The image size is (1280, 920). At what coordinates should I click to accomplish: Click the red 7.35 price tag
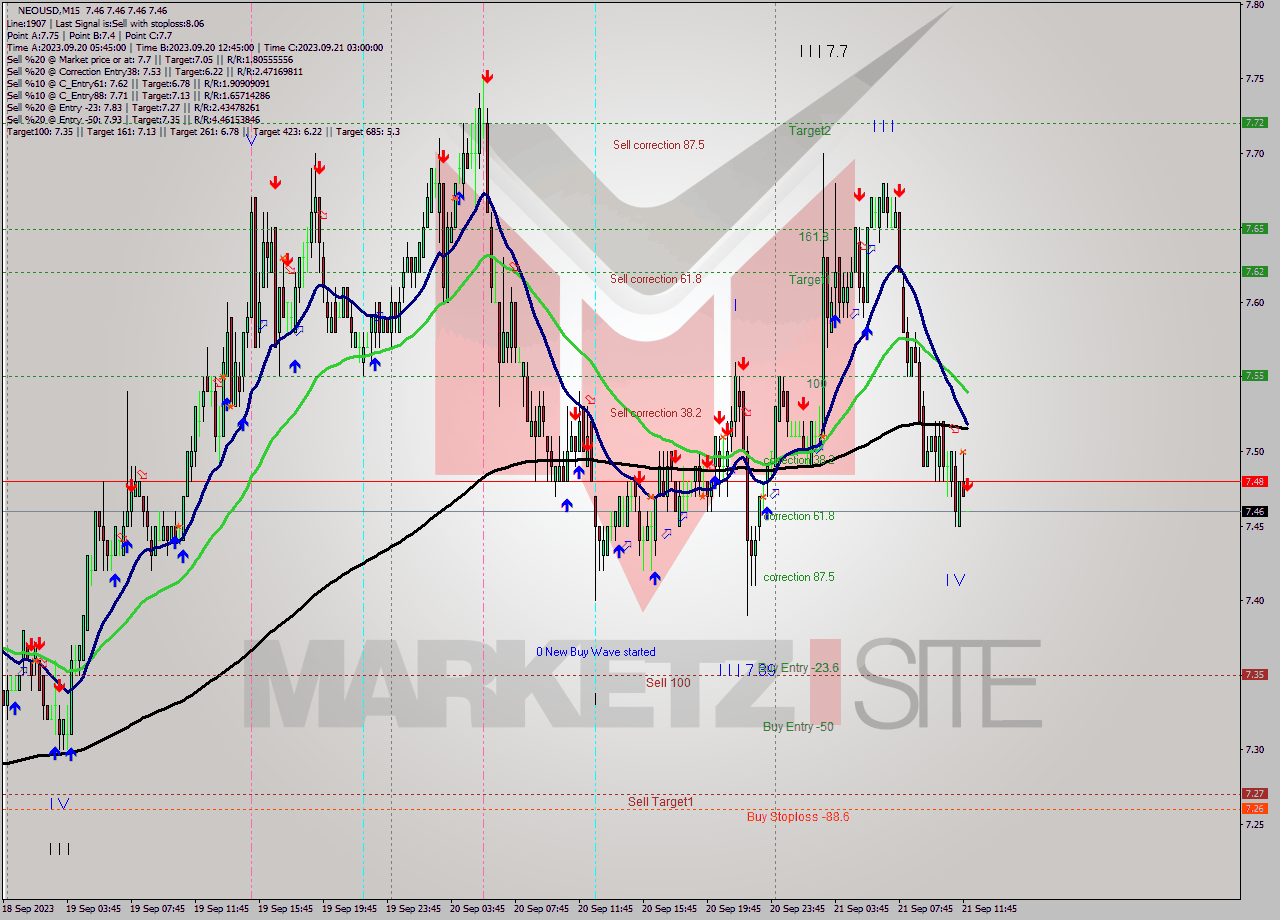point(1254,675)
